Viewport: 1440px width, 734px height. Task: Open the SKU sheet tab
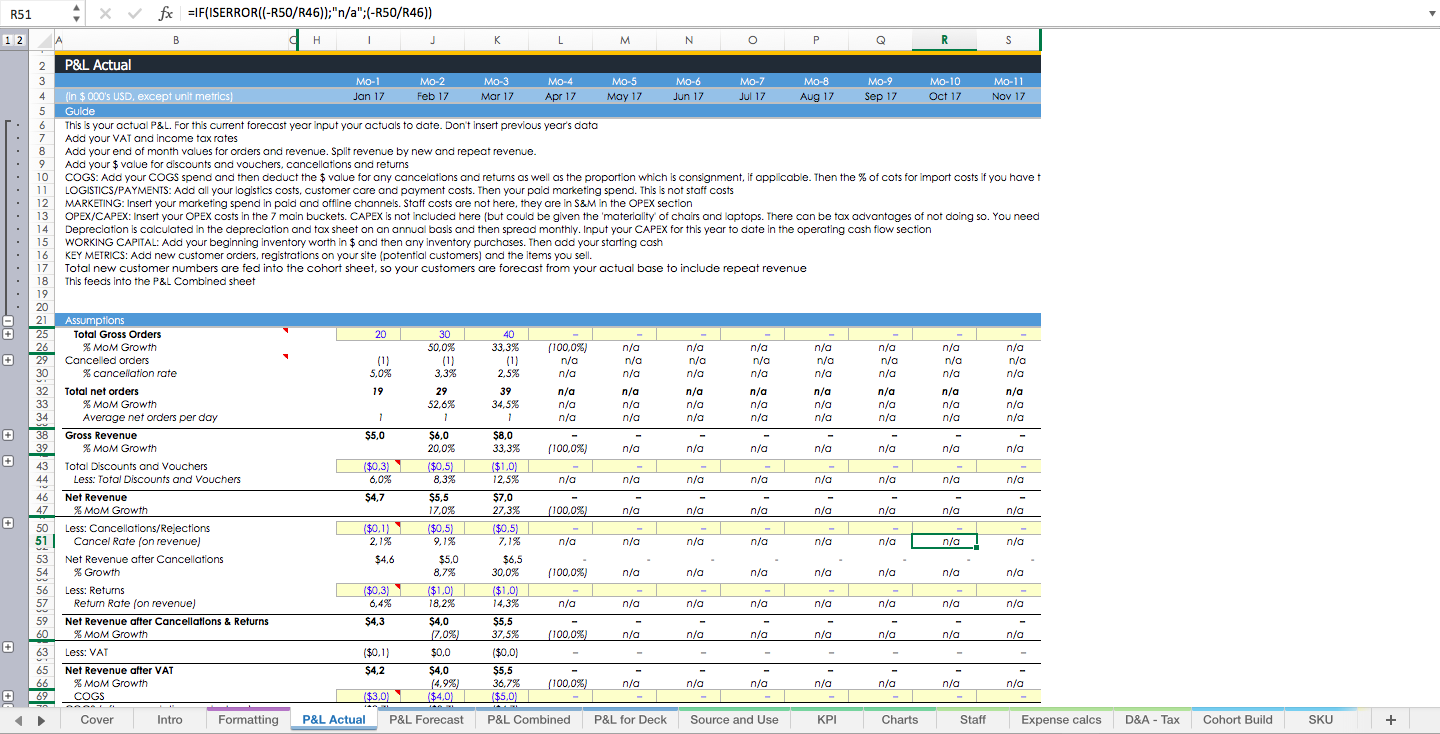click(1320, 720)
